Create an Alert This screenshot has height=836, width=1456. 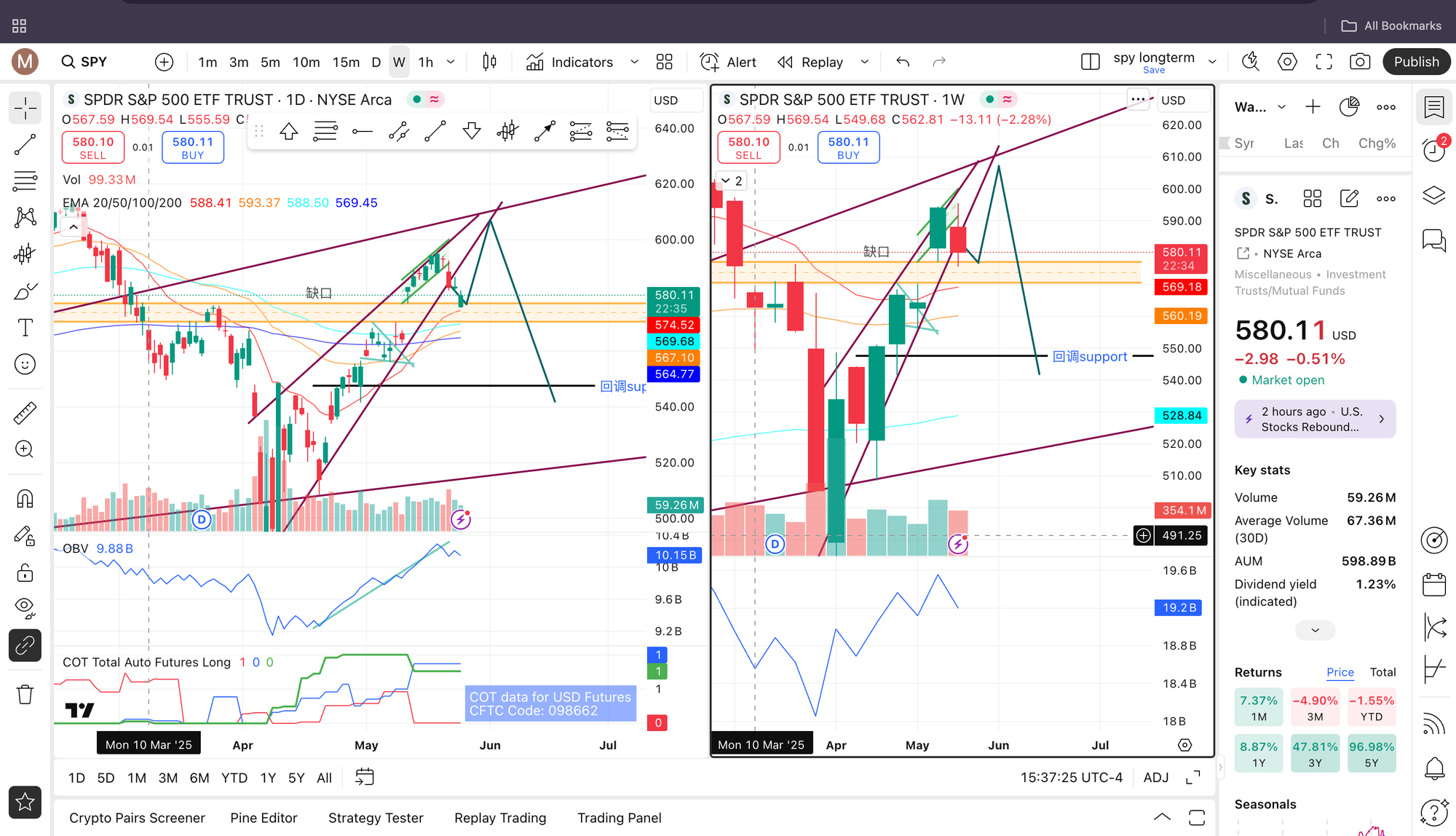[x=729, y=62]
